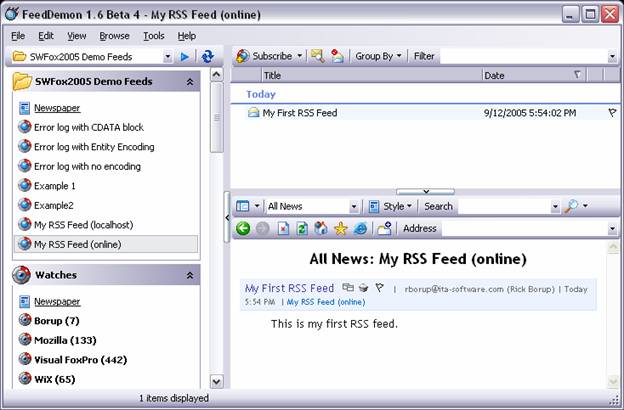Open the Tools menu
Image resolution: width=624 pixels, height=410 pixels.
[154, 36]
